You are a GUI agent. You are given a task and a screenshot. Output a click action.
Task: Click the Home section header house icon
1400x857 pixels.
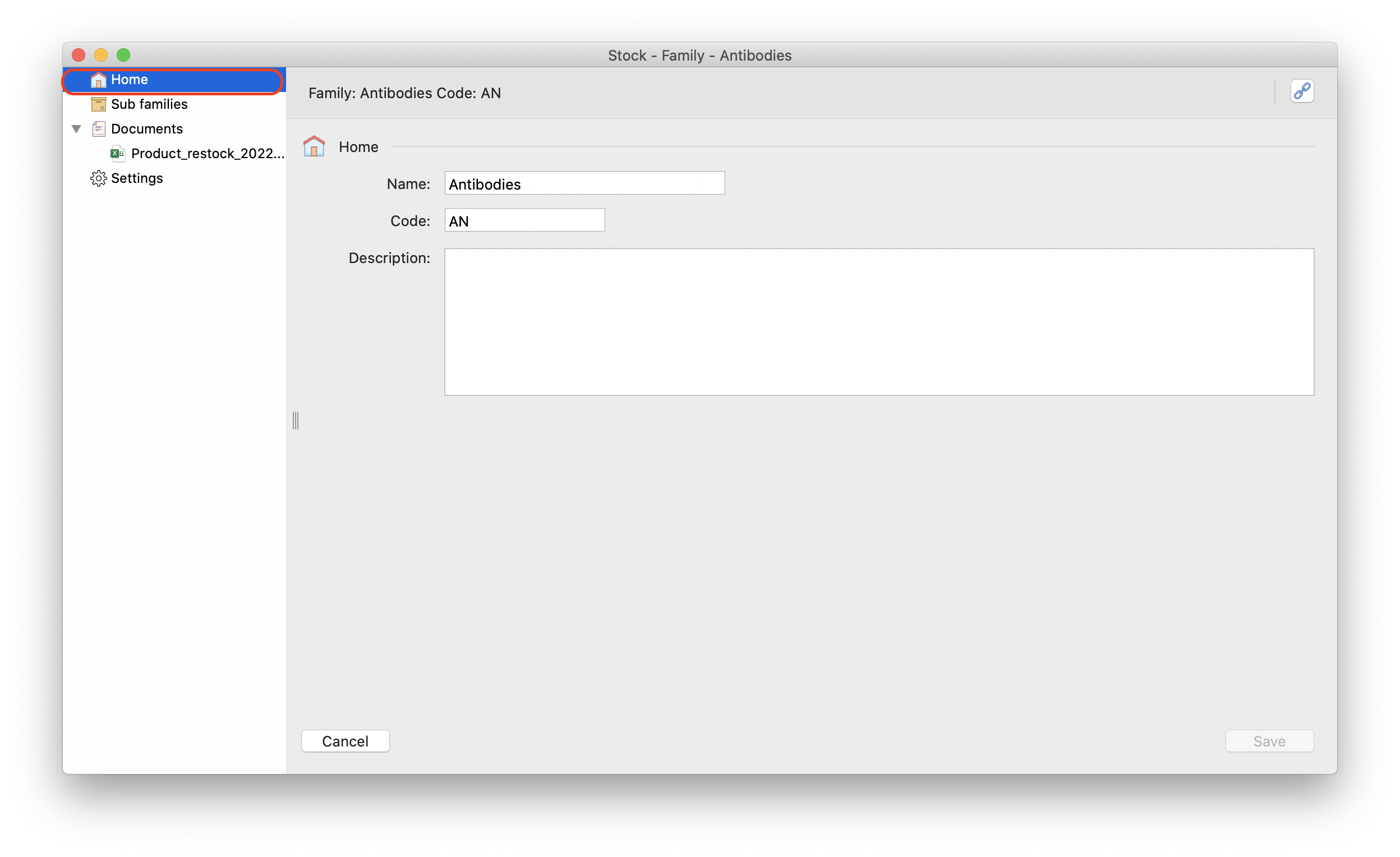[314, 146]
